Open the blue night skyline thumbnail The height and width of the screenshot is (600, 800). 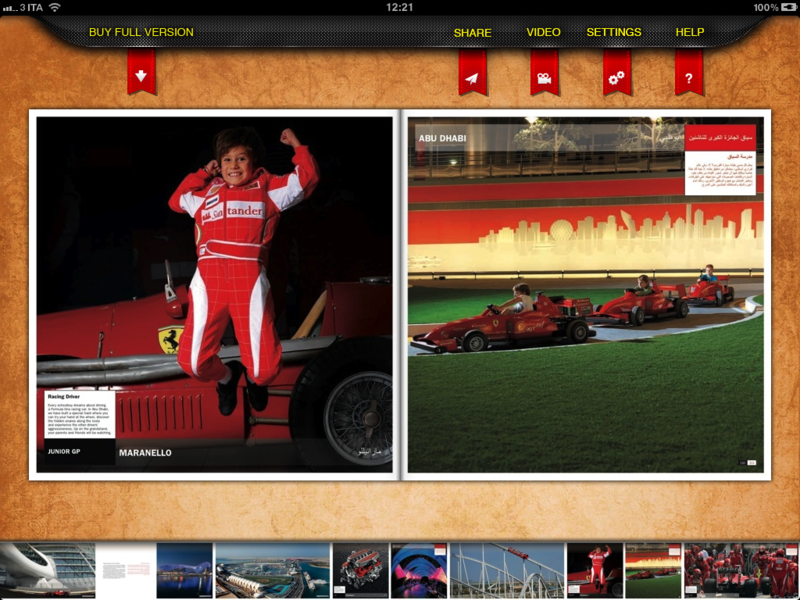pos(184,570)
